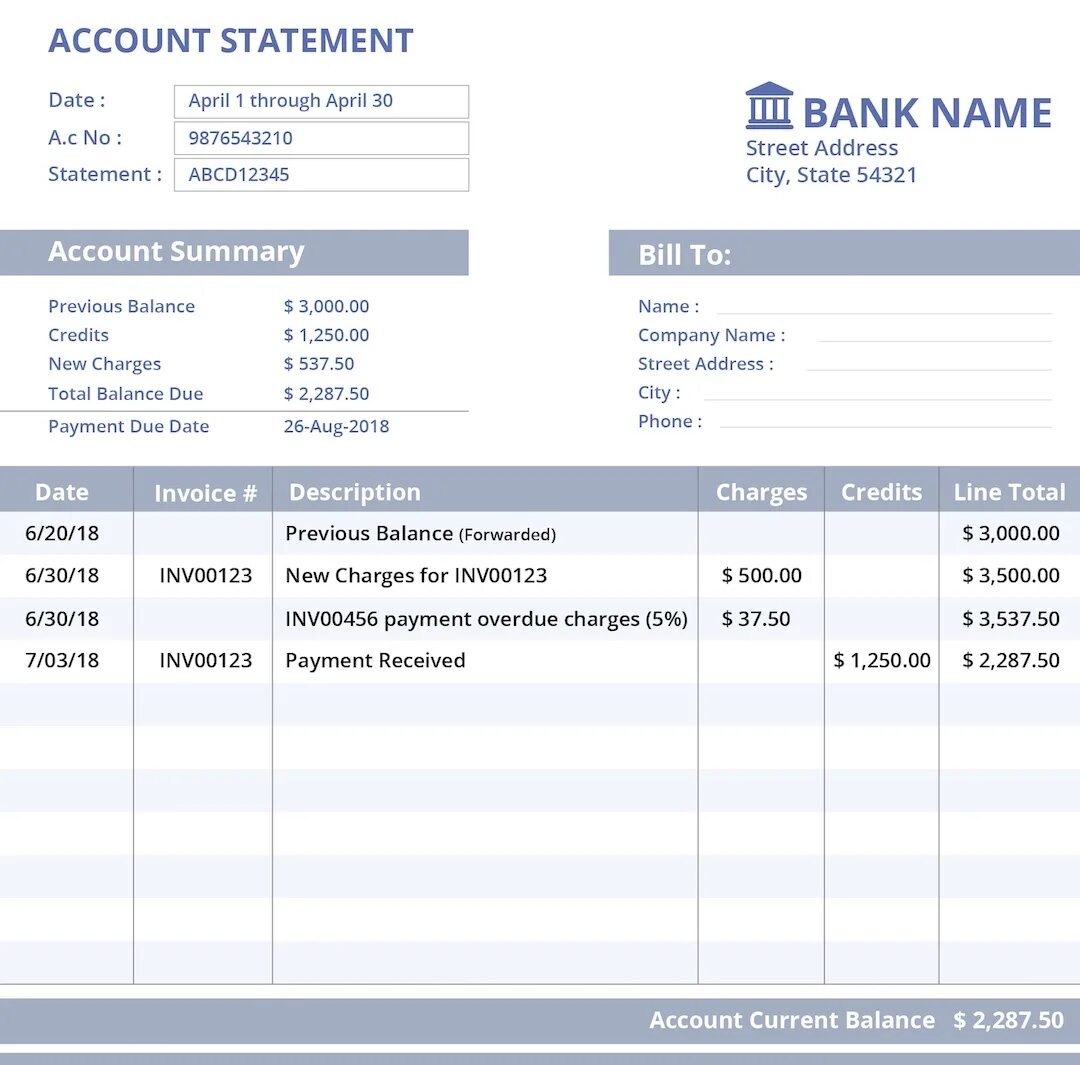Click the Charges column header

coord(761,493)
